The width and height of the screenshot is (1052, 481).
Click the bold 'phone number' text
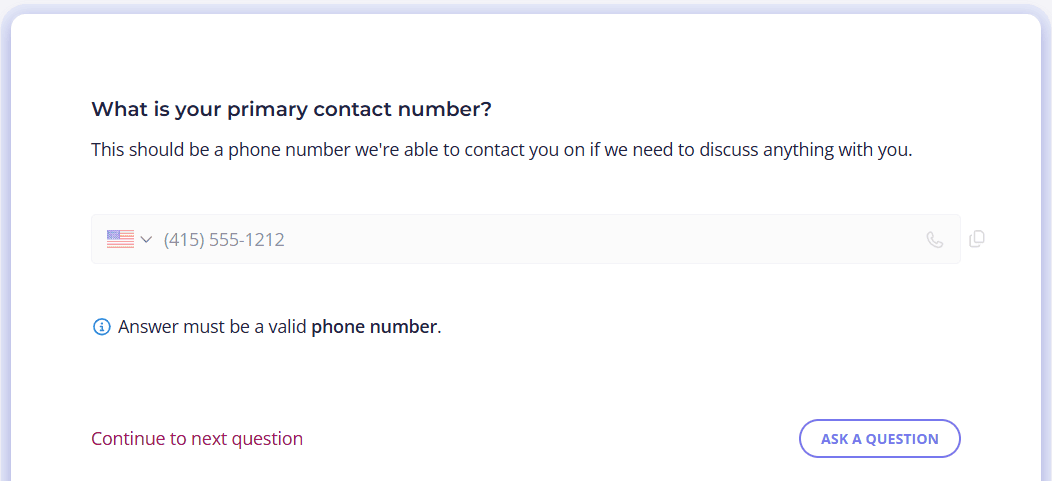[x=374, y=327]
